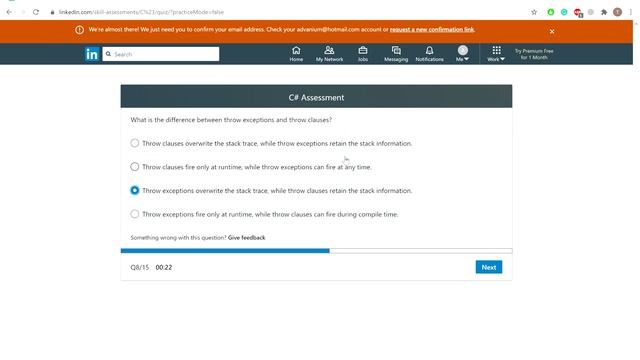The image size is (640, 360).
Task: Click the Next button
Action: tap(489, 267)
